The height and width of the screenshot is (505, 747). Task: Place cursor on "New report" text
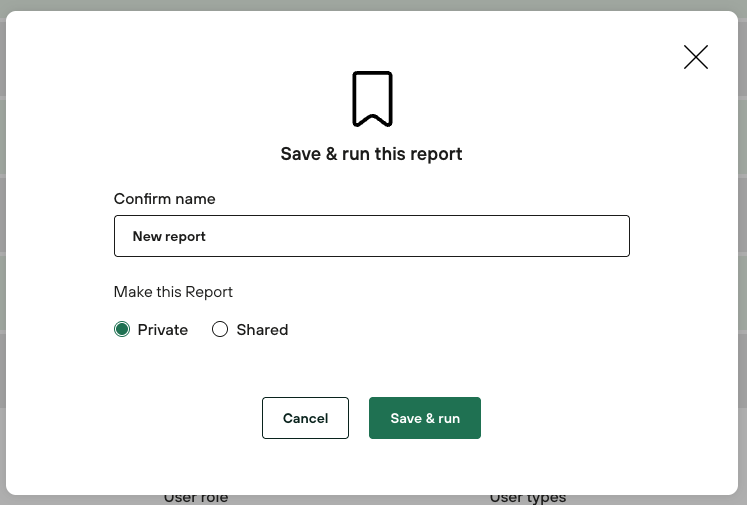(169, 237)
